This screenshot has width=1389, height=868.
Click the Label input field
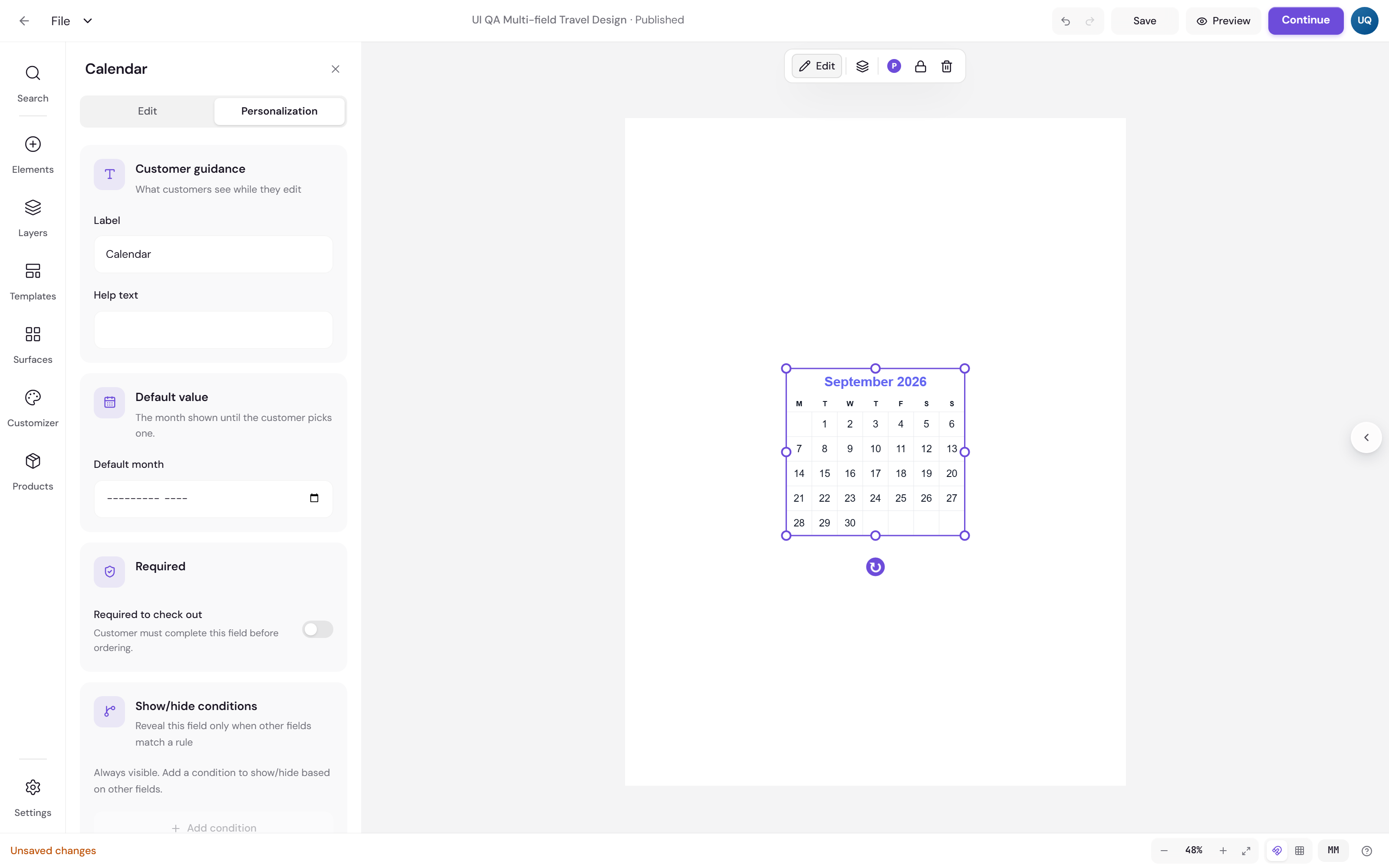214,254
